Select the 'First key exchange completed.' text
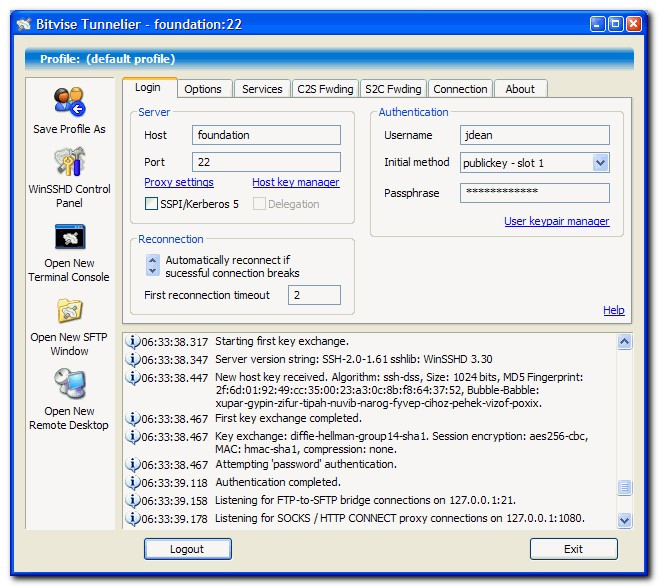 [288, 418]
